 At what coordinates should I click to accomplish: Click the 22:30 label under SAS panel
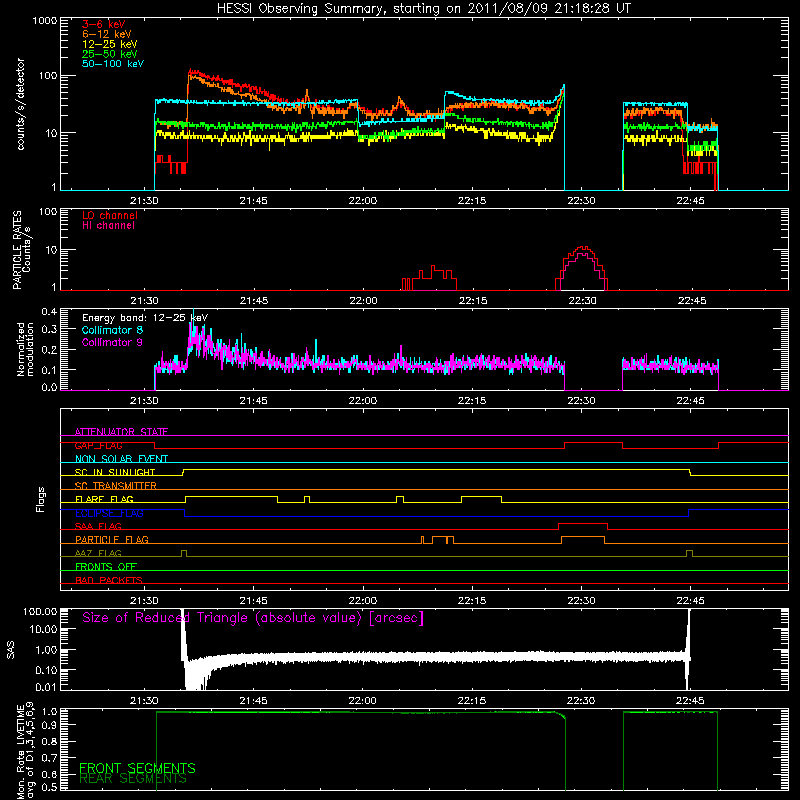point(581,701)
